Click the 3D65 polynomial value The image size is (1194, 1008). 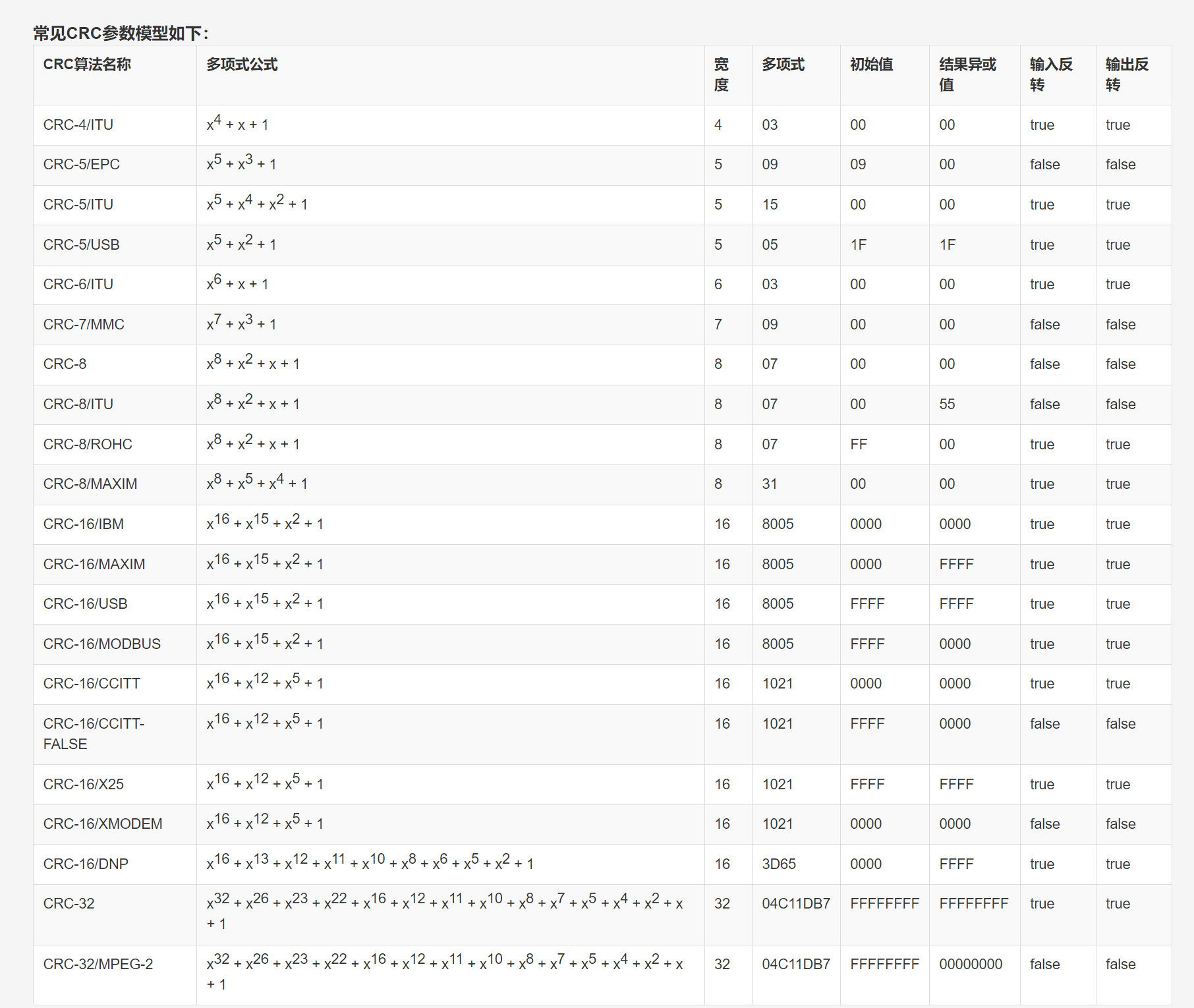(779, 864)
